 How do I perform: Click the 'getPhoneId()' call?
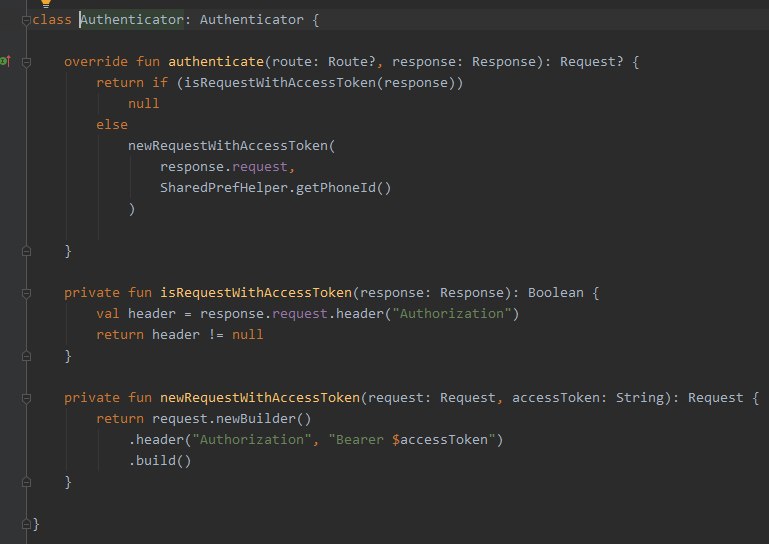[343, 187]
